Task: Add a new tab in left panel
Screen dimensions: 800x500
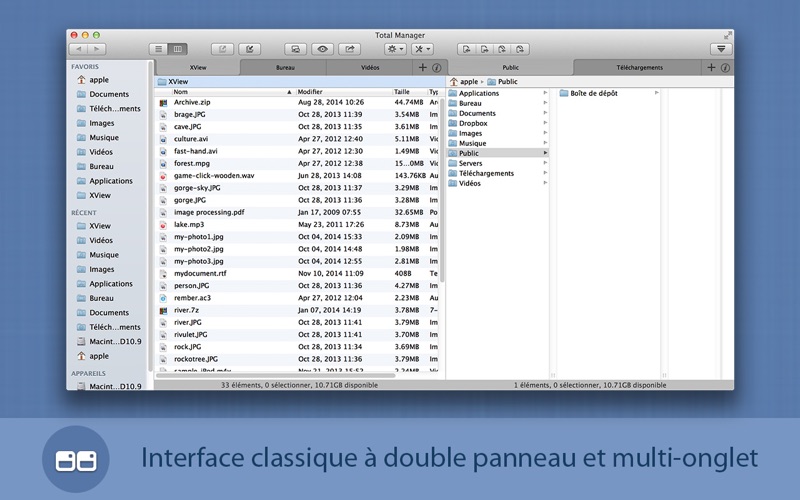Action: [422, 67]
